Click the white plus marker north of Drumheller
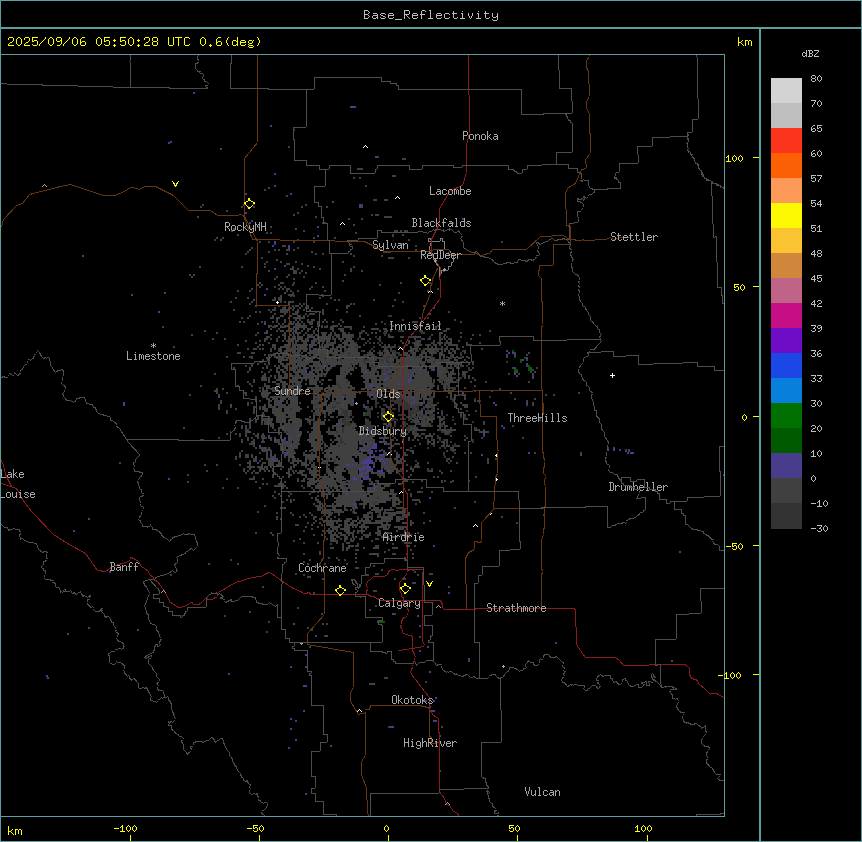 [612, 375]
